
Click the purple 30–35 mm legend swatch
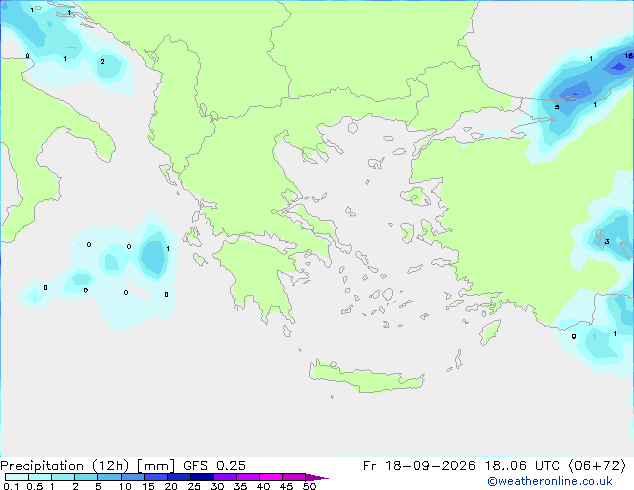(225, 477)
